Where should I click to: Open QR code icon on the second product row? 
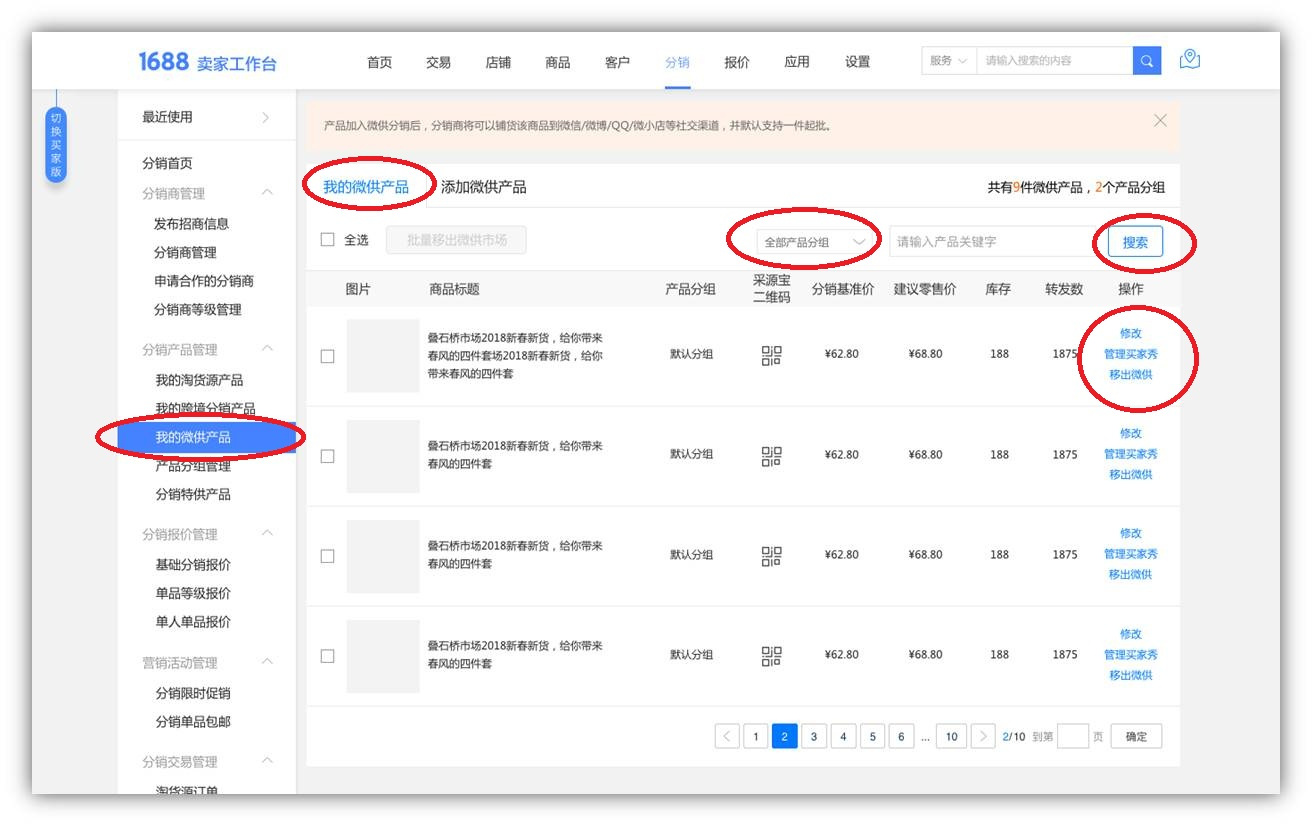[771, 456]
